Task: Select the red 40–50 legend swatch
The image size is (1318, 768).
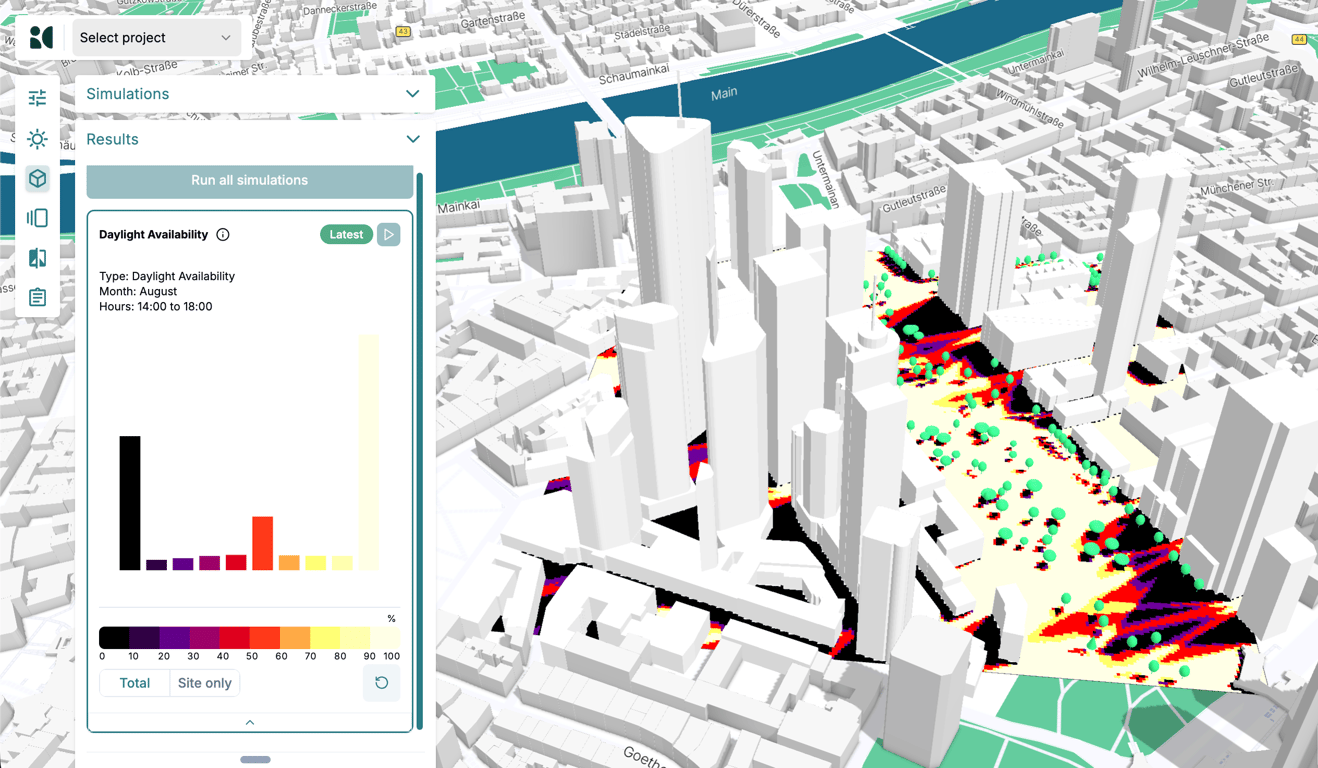Action: click(x=234, y=637)
